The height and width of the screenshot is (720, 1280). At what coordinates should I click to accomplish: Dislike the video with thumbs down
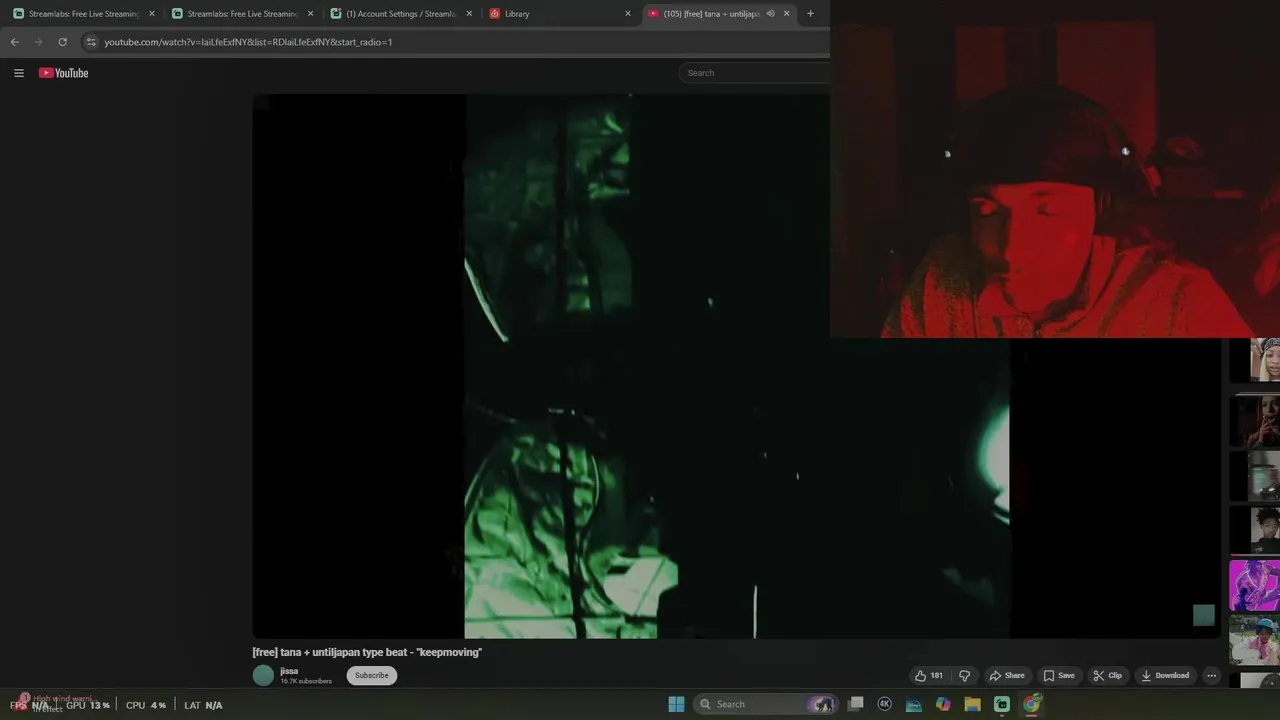pos(964,675)
